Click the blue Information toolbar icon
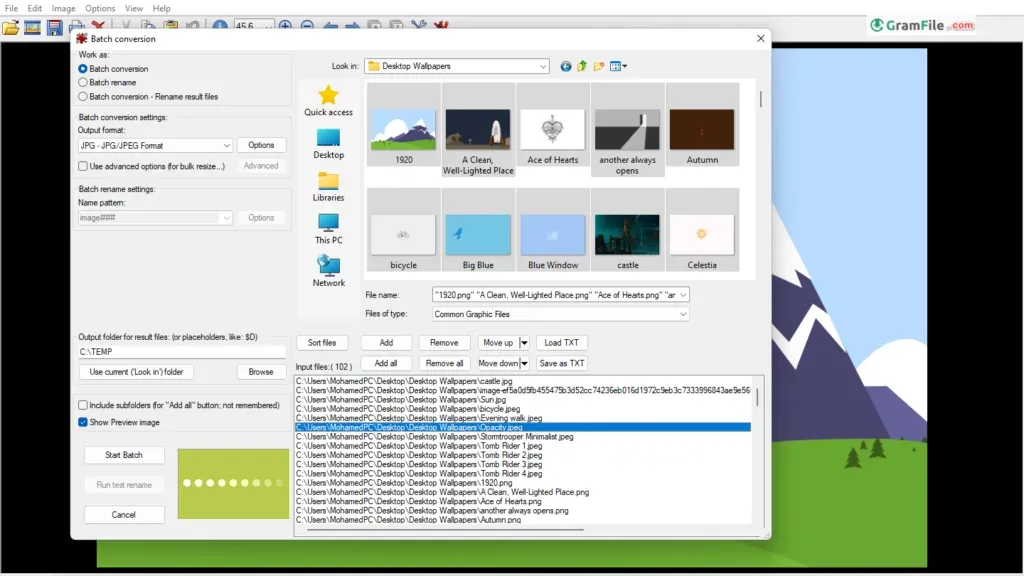Viewport: 1024px width, 576px height. click(220, 26)
